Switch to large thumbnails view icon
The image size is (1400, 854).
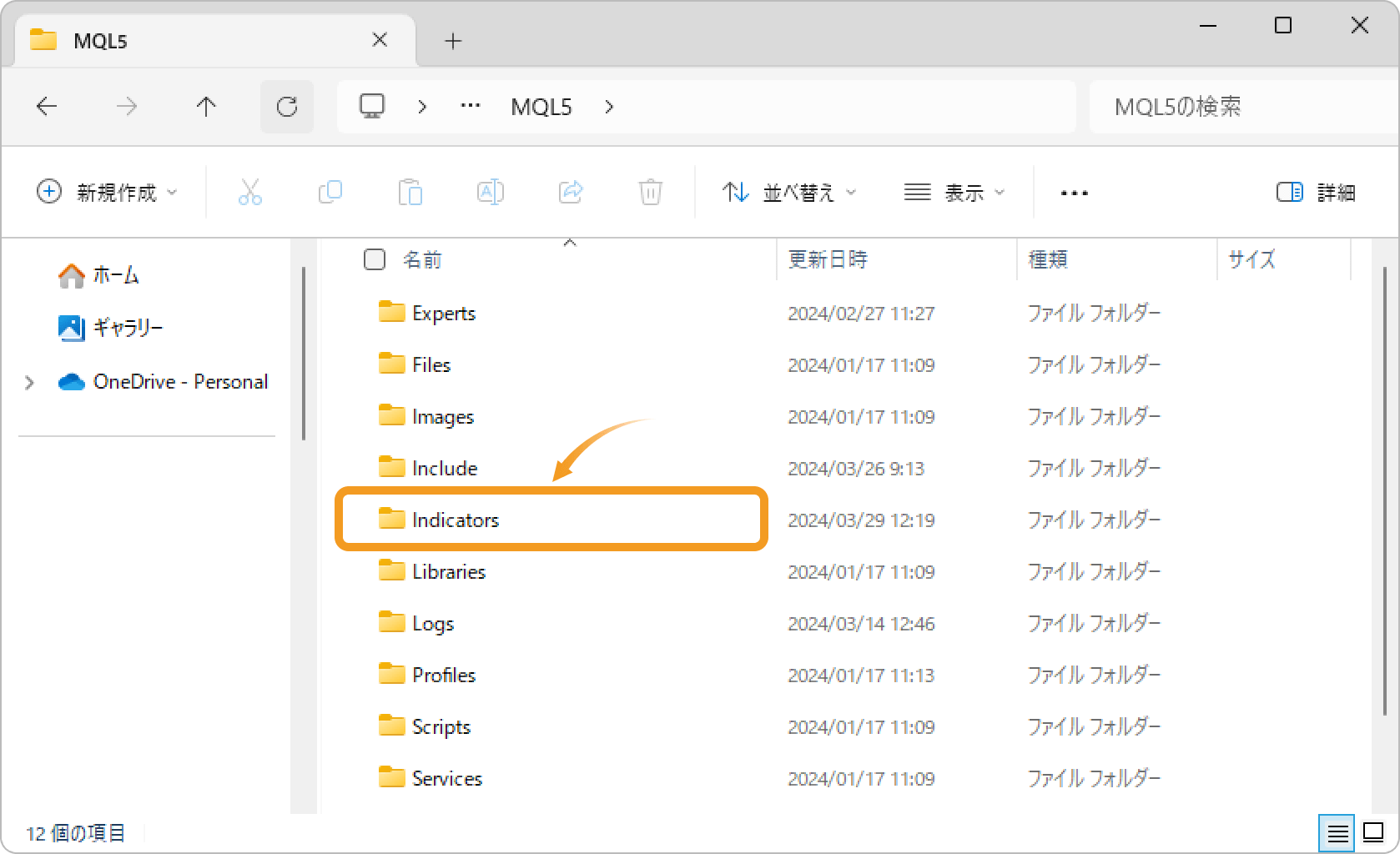pos(1373,832)
